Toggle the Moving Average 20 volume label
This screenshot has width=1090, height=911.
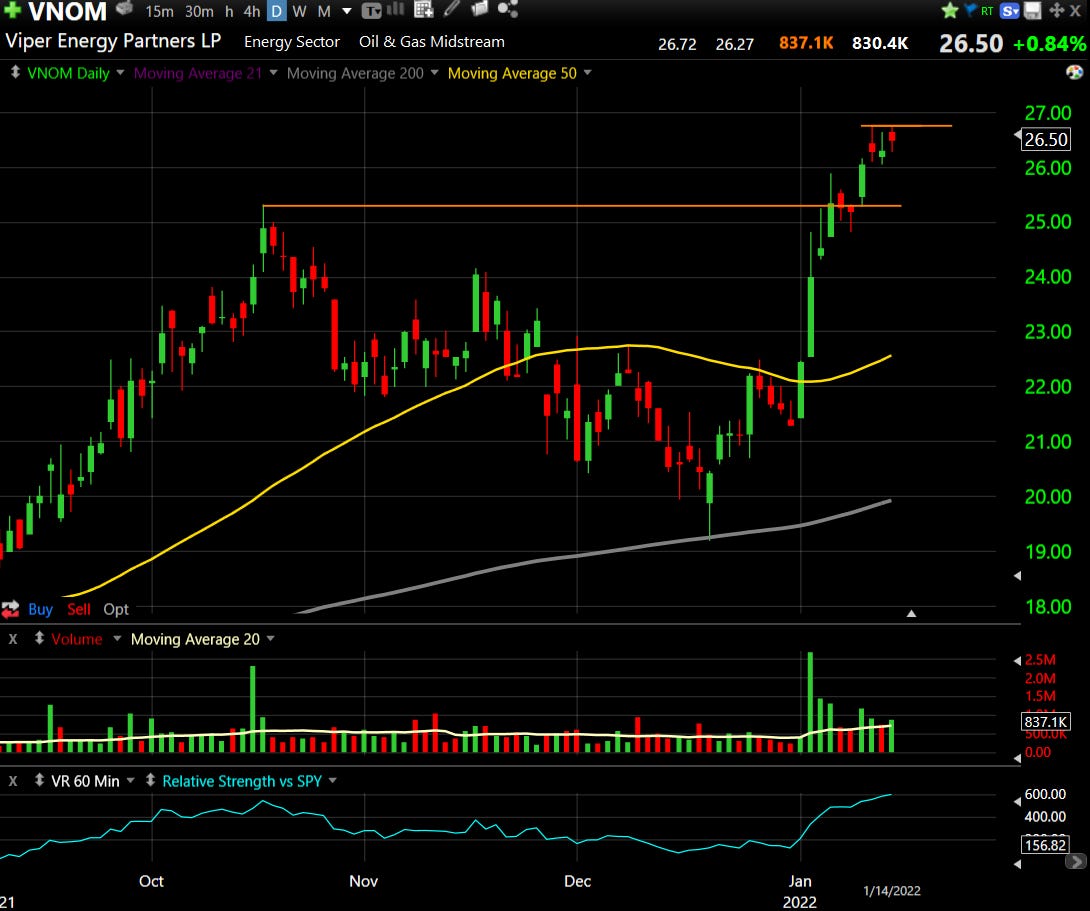pos(195,639)
